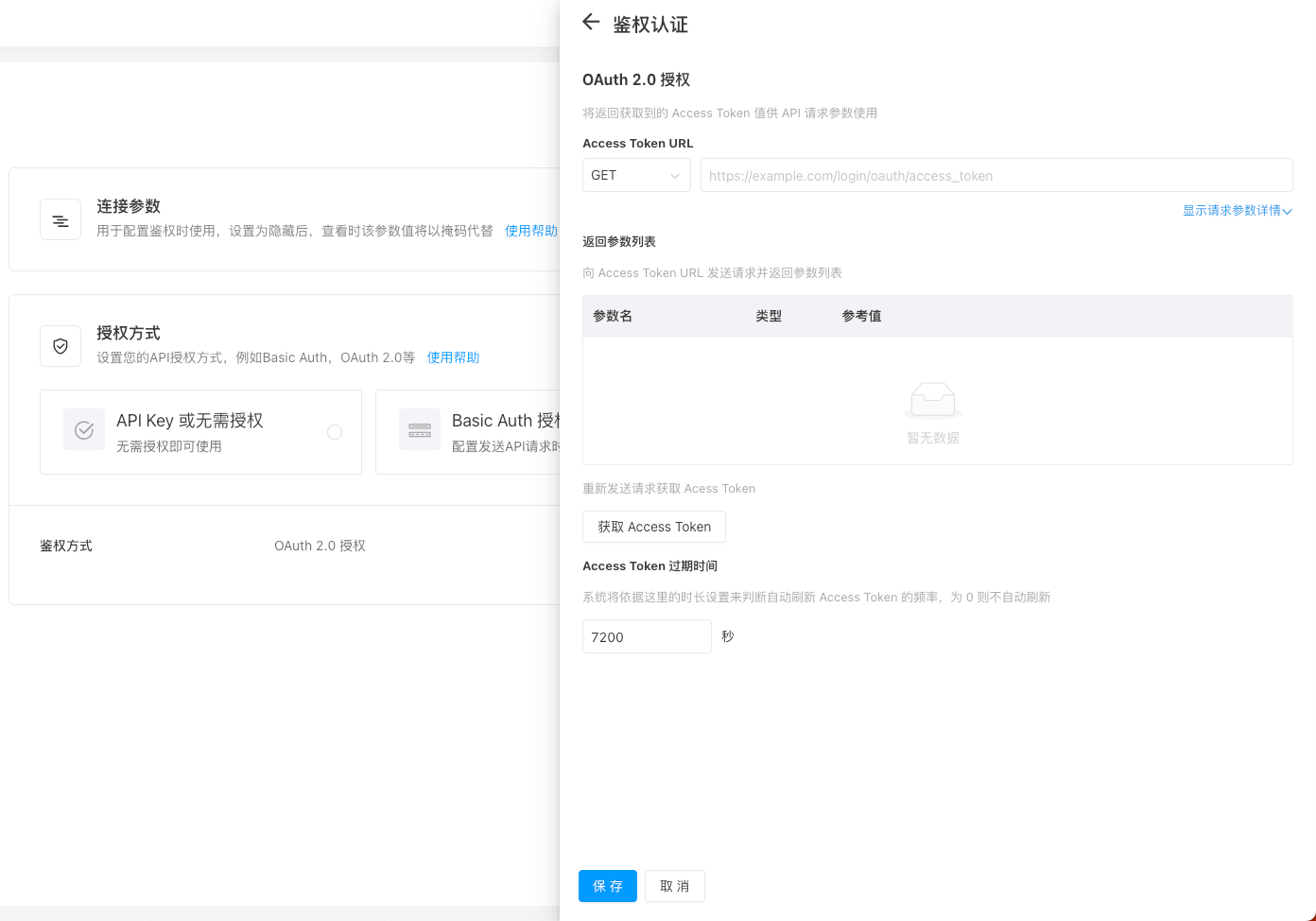The image size is (1316, 921).
Task: Open 使用帮助 link for 连接参数
Action: 530,230
